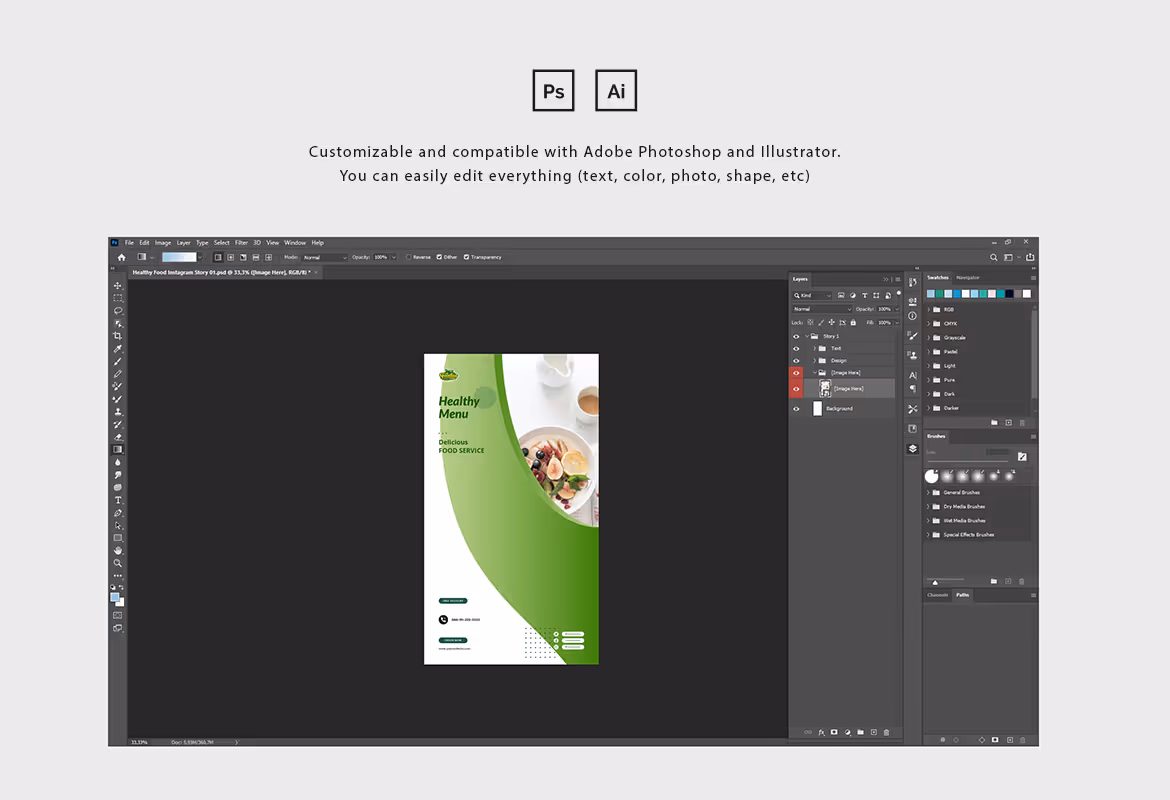Click the foreground color swatch in toolbar
This screenshot has width=1170, height=800.
tap(115, 597)
